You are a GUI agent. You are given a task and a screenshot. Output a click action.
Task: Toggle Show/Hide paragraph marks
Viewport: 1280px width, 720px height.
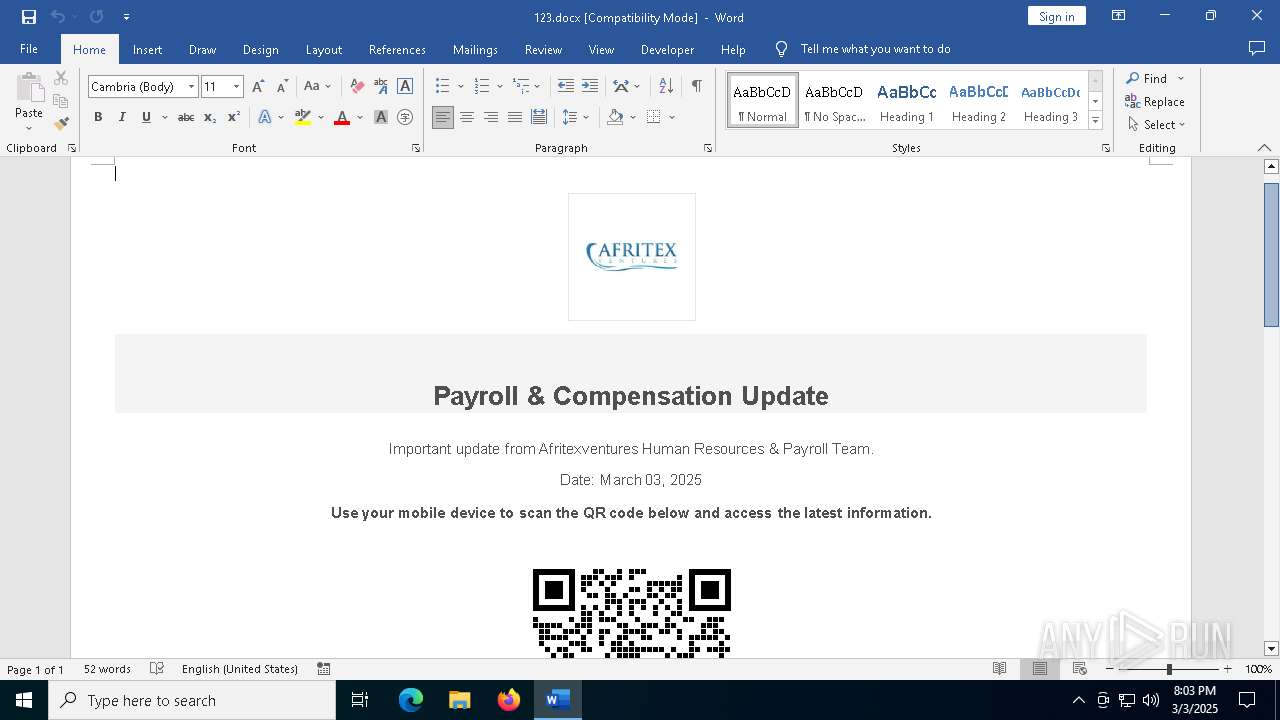pos(696,86)
